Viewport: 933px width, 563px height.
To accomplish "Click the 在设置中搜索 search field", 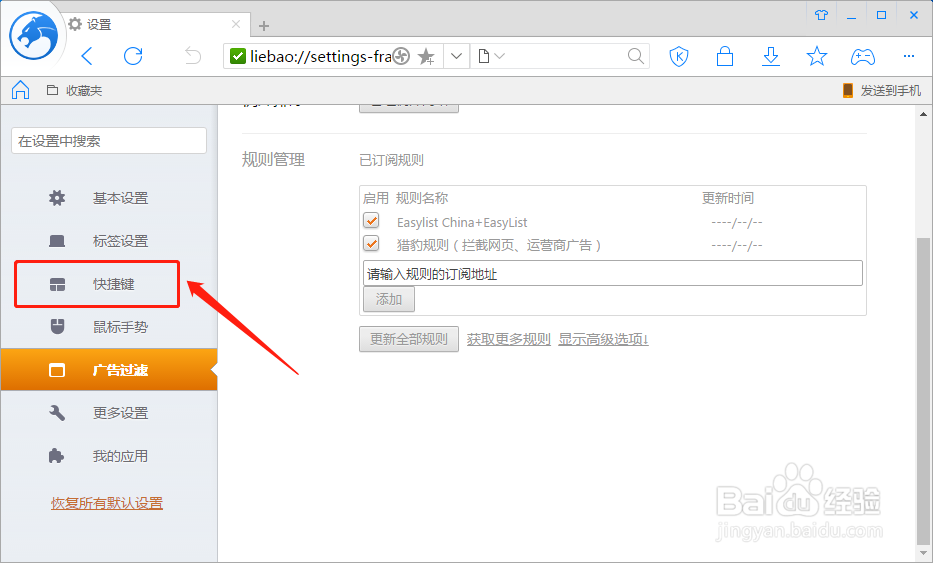I will pos(109,141).
